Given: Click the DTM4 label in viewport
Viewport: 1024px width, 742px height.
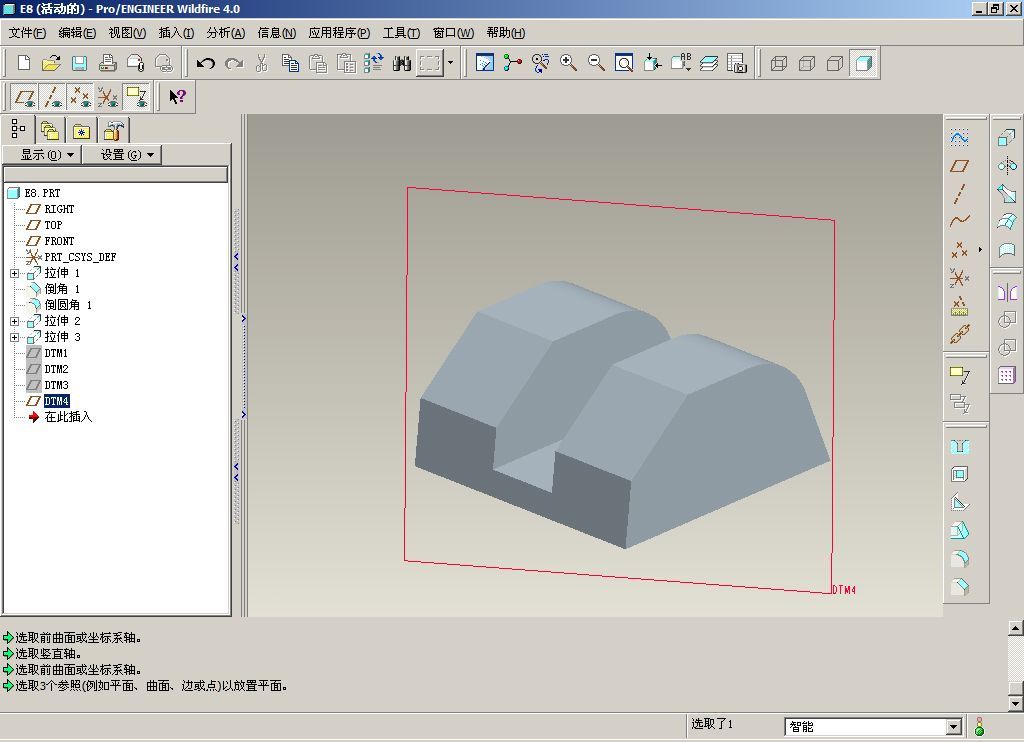Looking at the screenshot, I should [x=844, y=590].
